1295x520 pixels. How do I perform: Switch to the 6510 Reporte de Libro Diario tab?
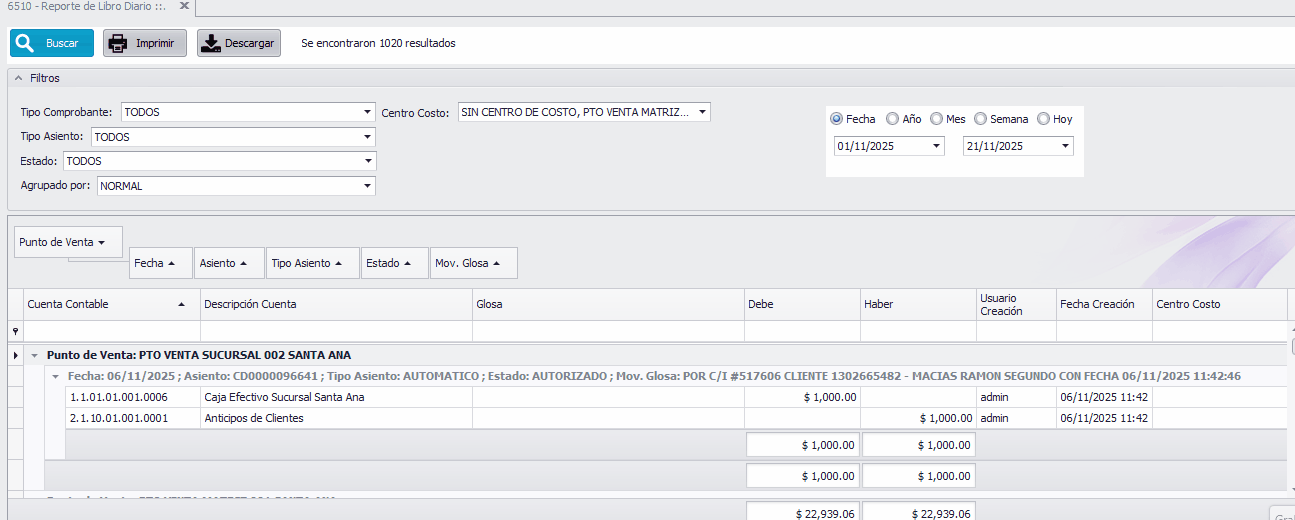85,6
